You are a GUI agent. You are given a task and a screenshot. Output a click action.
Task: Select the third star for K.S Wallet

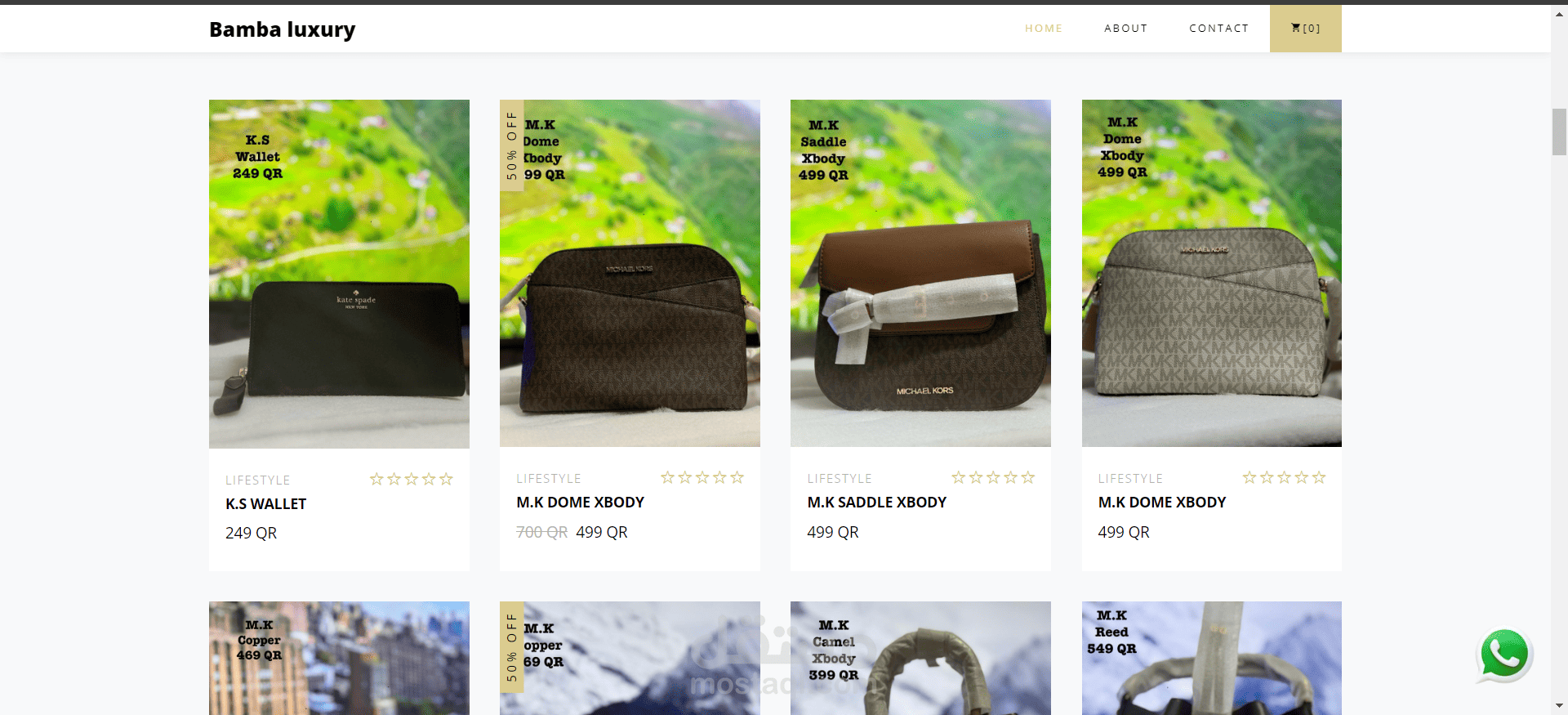(x=412, y=480)
